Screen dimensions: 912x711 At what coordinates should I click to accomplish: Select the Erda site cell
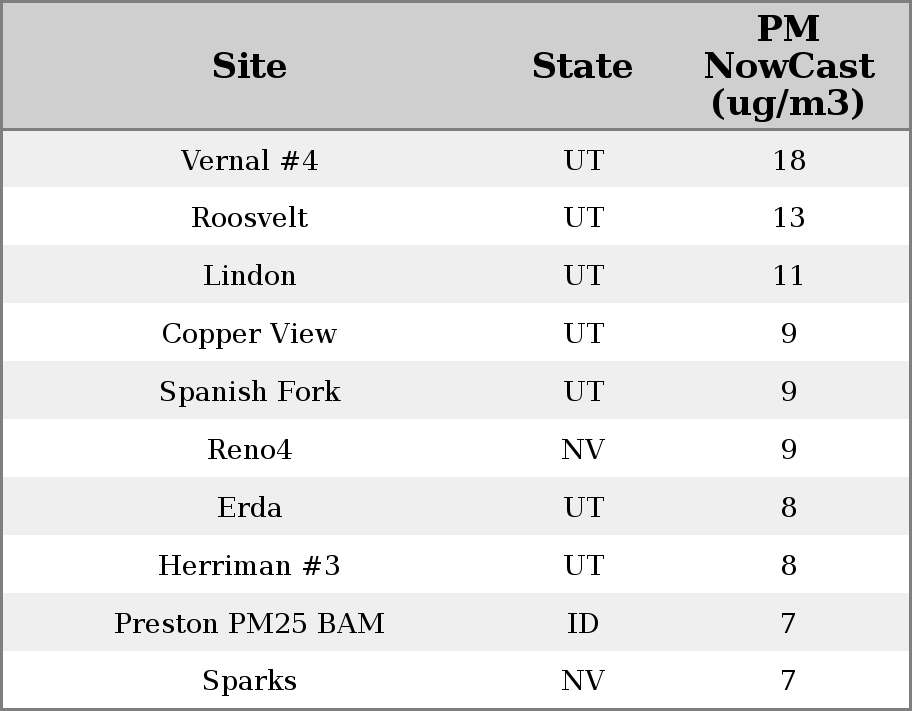click(x=249, y=508)
